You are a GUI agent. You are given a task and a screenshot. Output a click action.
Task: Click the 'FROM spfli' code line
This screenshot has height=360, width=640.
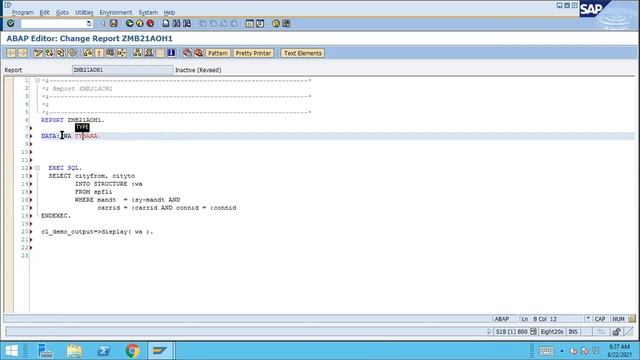[x=93, y=191]
